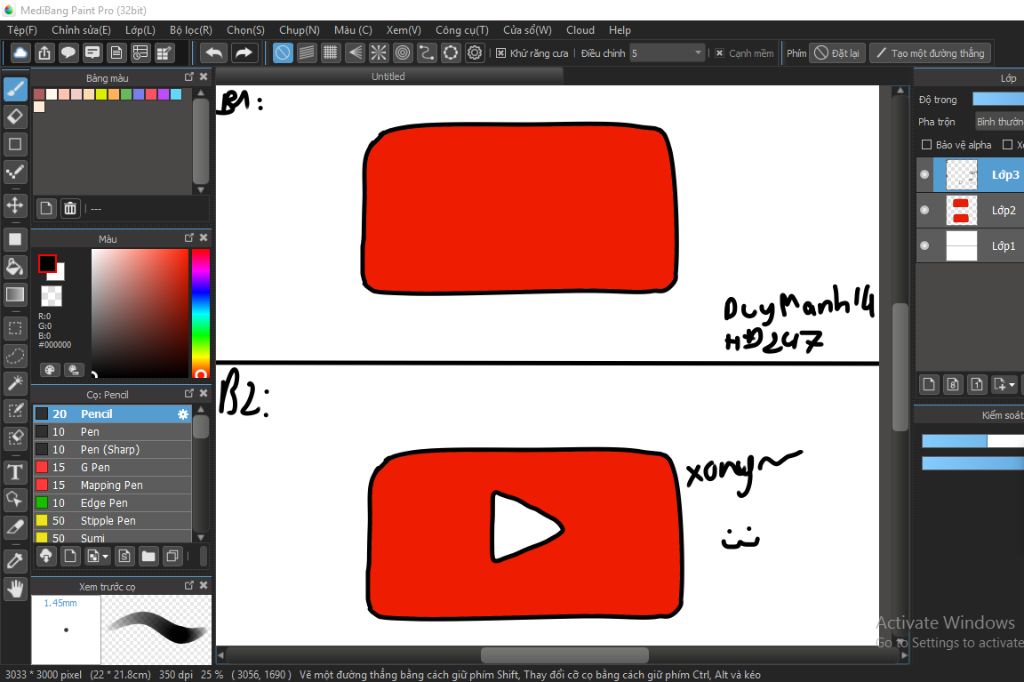This screenshot has width=1024, height=682.
Task: Select the Bucket fill tool
Action: click(15, 267)
